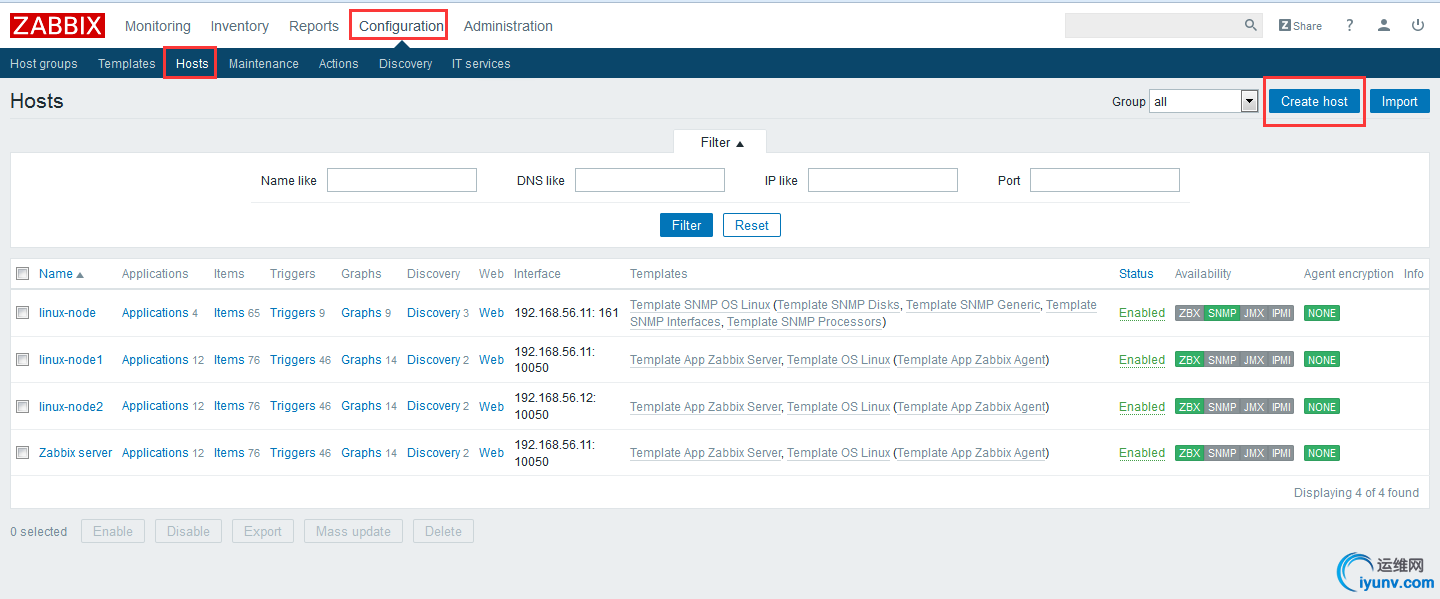Go to IT services submenu
The width and height of the screenshot is (1440, 599).
(x=481, y=63)
